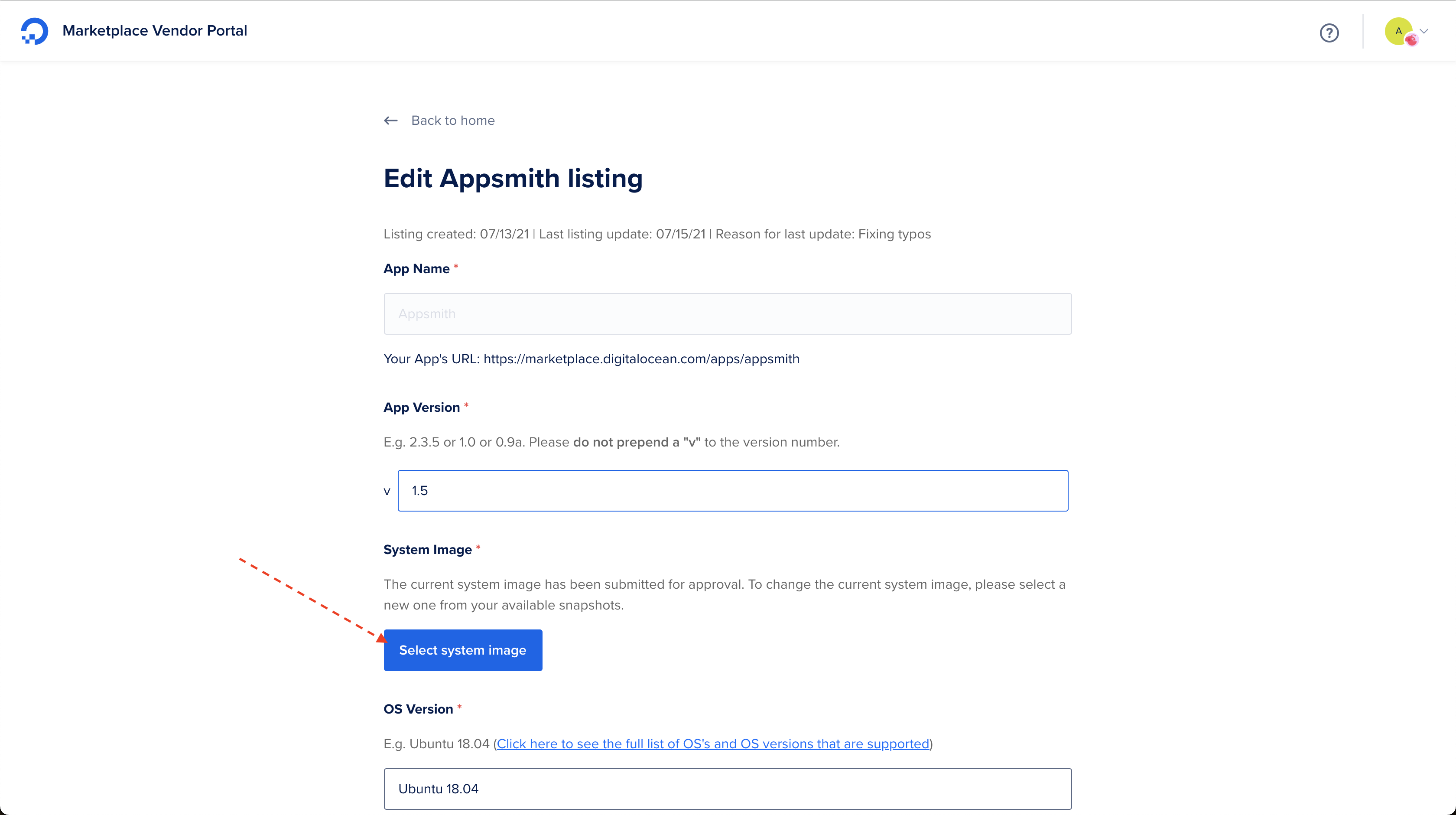
Task: Click the Edit Appsmith listing heading
Action: coord(513,178)
